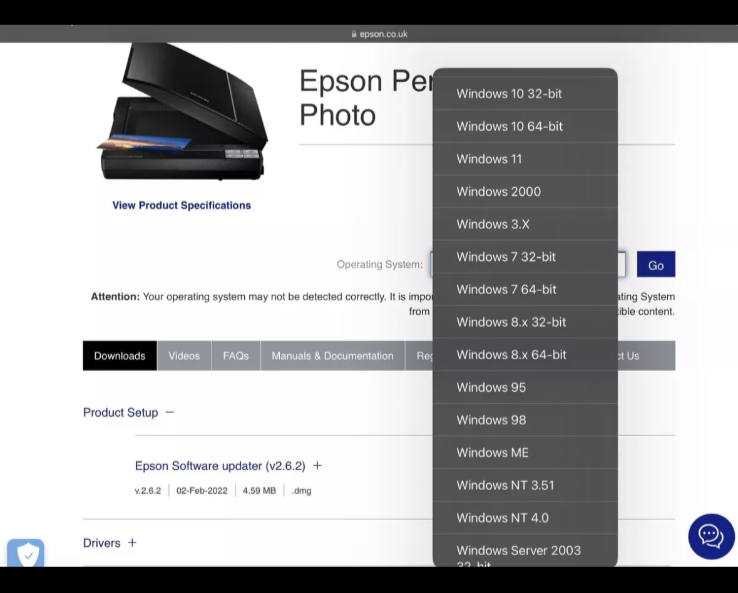Screen dimensions: 738x593
Task: Select Windows ME option
Action: [525, 452]
